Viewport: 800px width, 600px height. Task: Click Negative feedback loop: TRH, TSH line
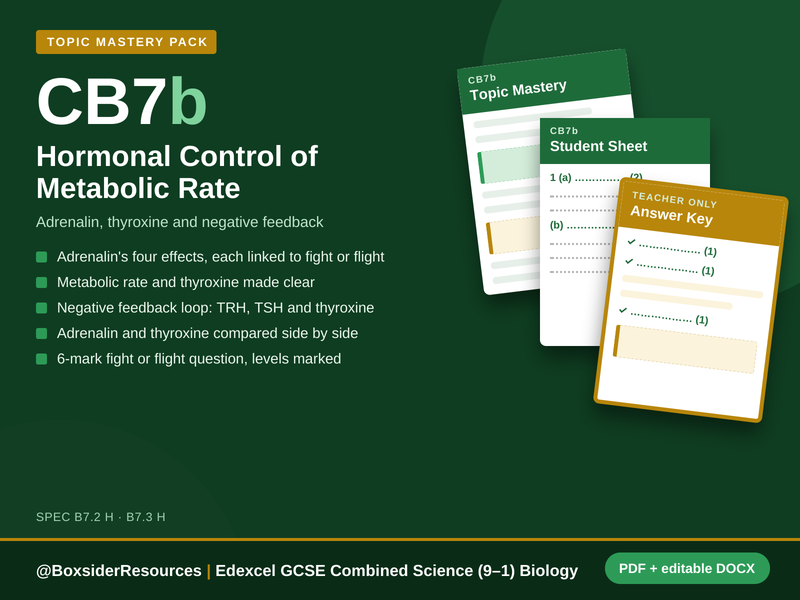point(215,308)
